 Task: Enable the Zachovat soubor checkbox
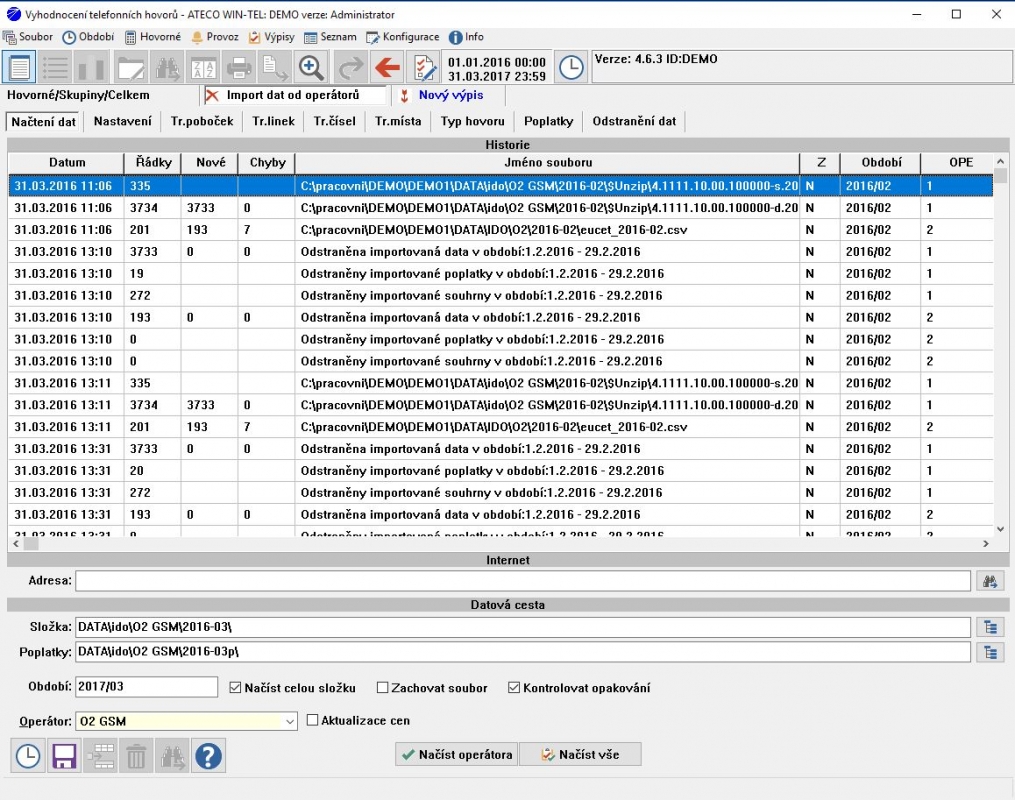click(383, 687)
